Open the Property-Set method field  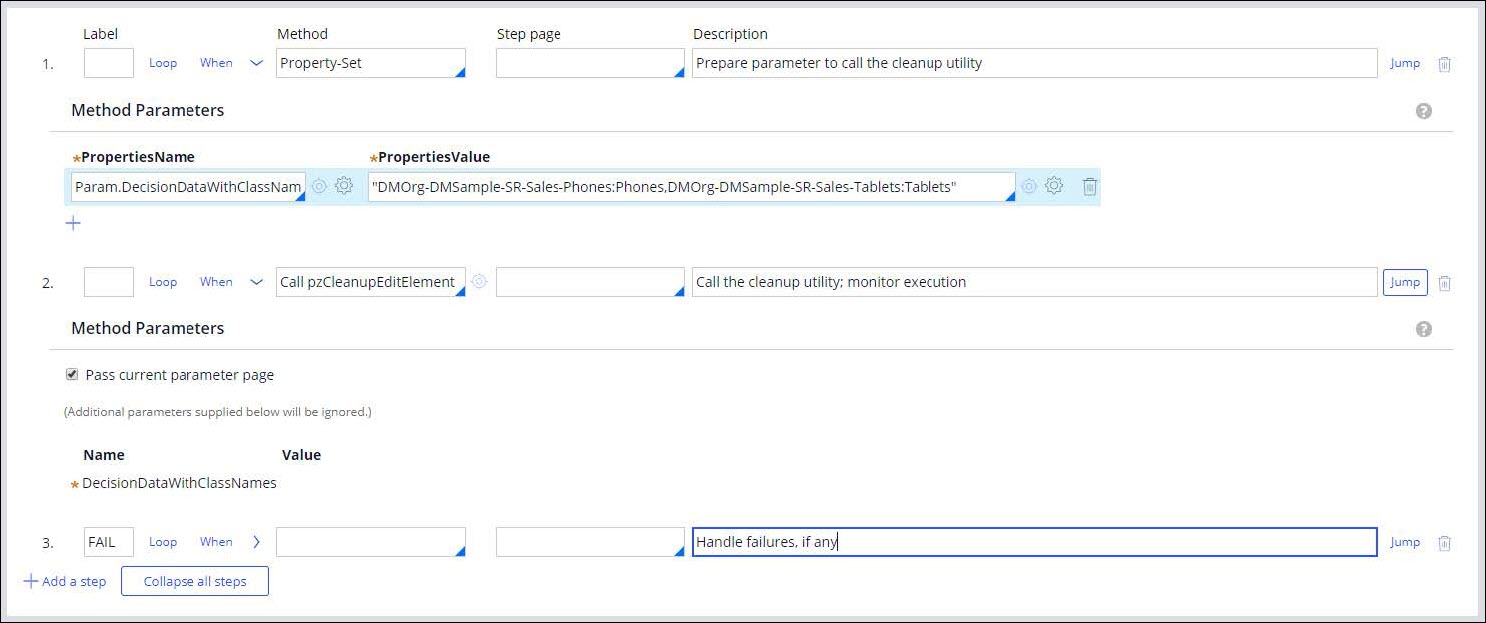point(370,63)
